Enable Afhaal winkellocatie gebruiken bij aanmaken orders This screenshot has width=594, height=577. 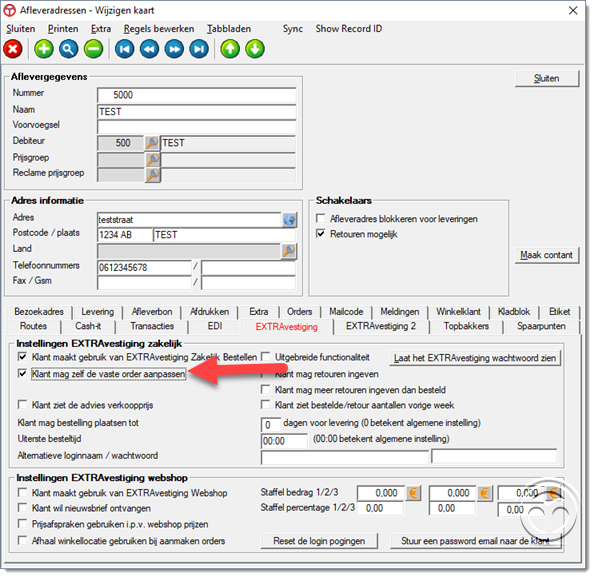click(x=23, y=541)
